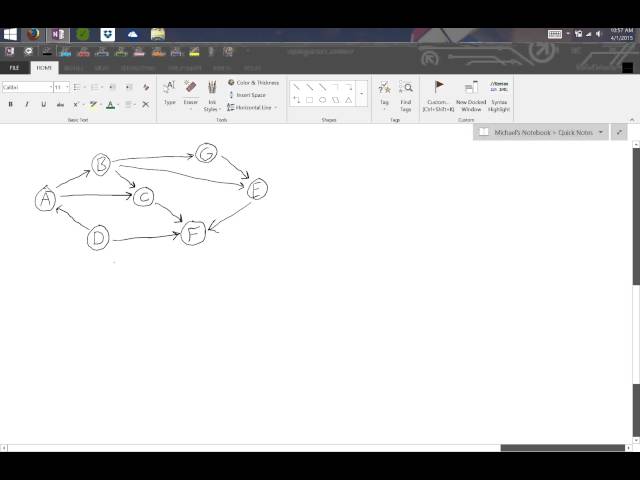Choose the rectangle shape

[x=309, y=100]
